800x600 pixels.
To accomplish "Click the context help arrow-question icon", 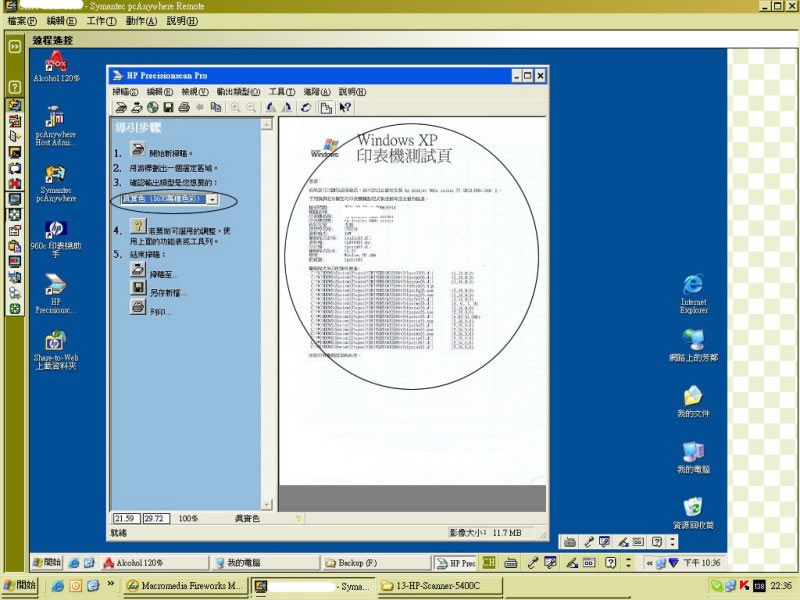I will point(345,108).
